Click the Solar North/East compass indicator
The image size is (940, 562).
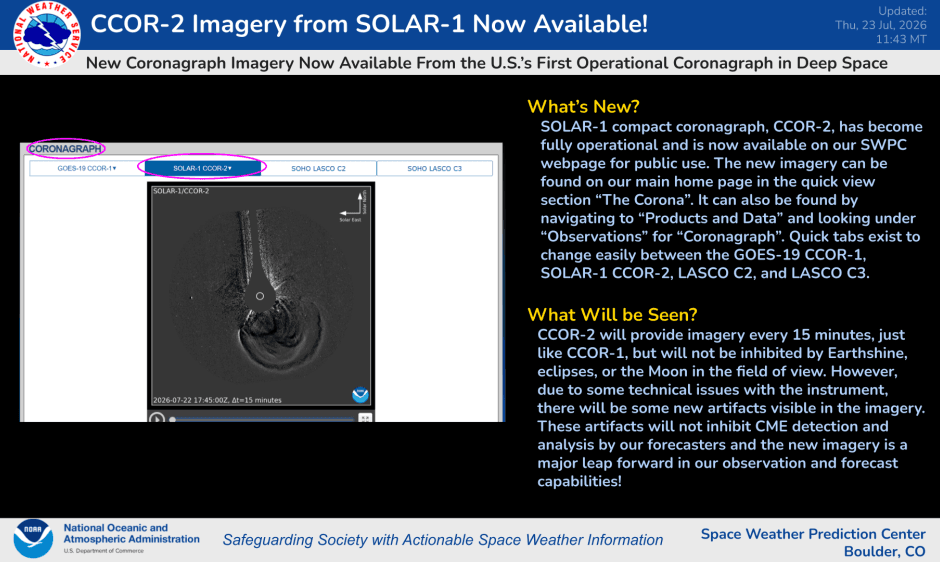[352, 206]
